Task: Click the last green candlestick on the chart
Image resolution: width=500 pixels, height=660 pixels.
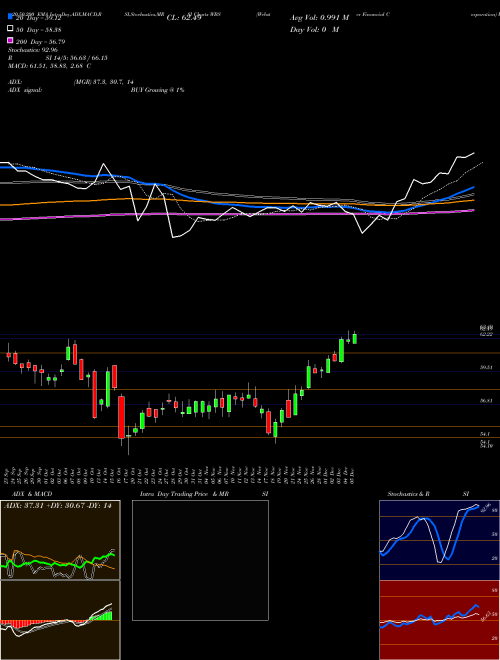Action: [x=355, y=338]
